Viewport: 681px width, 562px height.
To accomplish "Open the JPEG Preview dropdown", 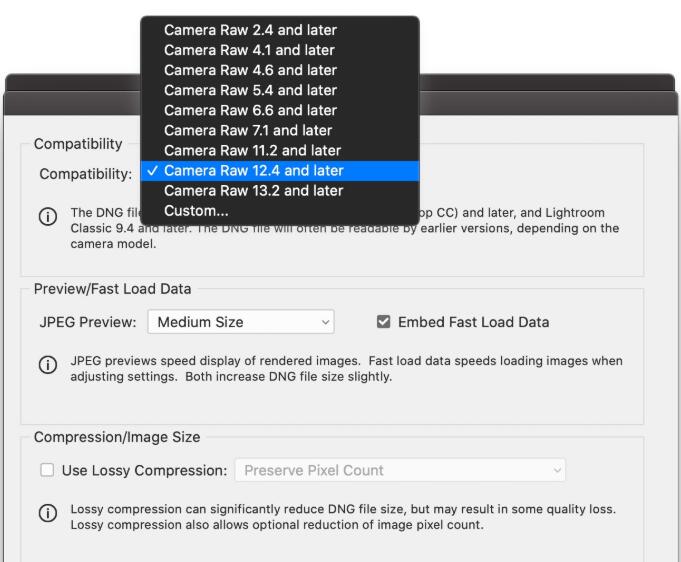I will point(240,322).
